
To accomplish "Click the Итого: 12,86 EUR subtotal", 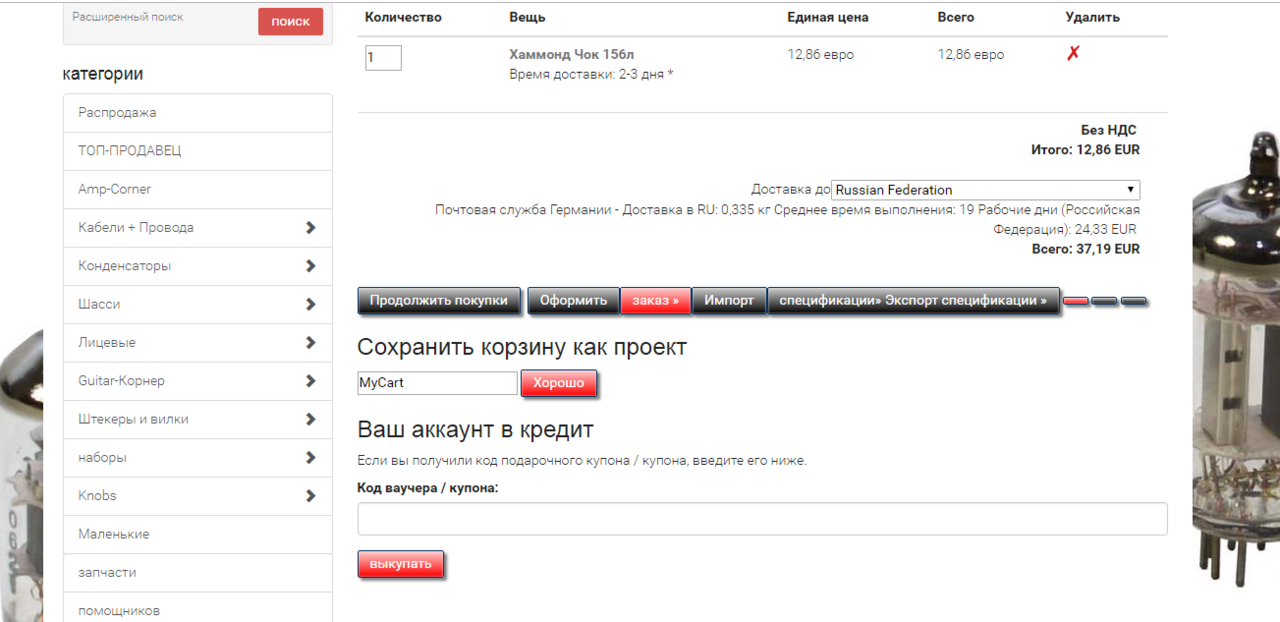I will 1086,150.
